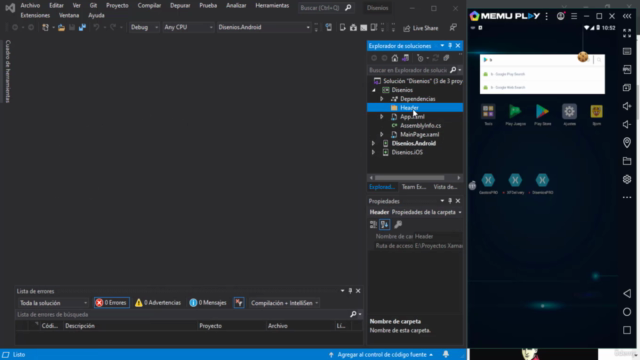This screenshot has width=640, height=360.
Task: Switch to the Team Explorer tab
Action: pyautogui.click(x=414, y=187)
